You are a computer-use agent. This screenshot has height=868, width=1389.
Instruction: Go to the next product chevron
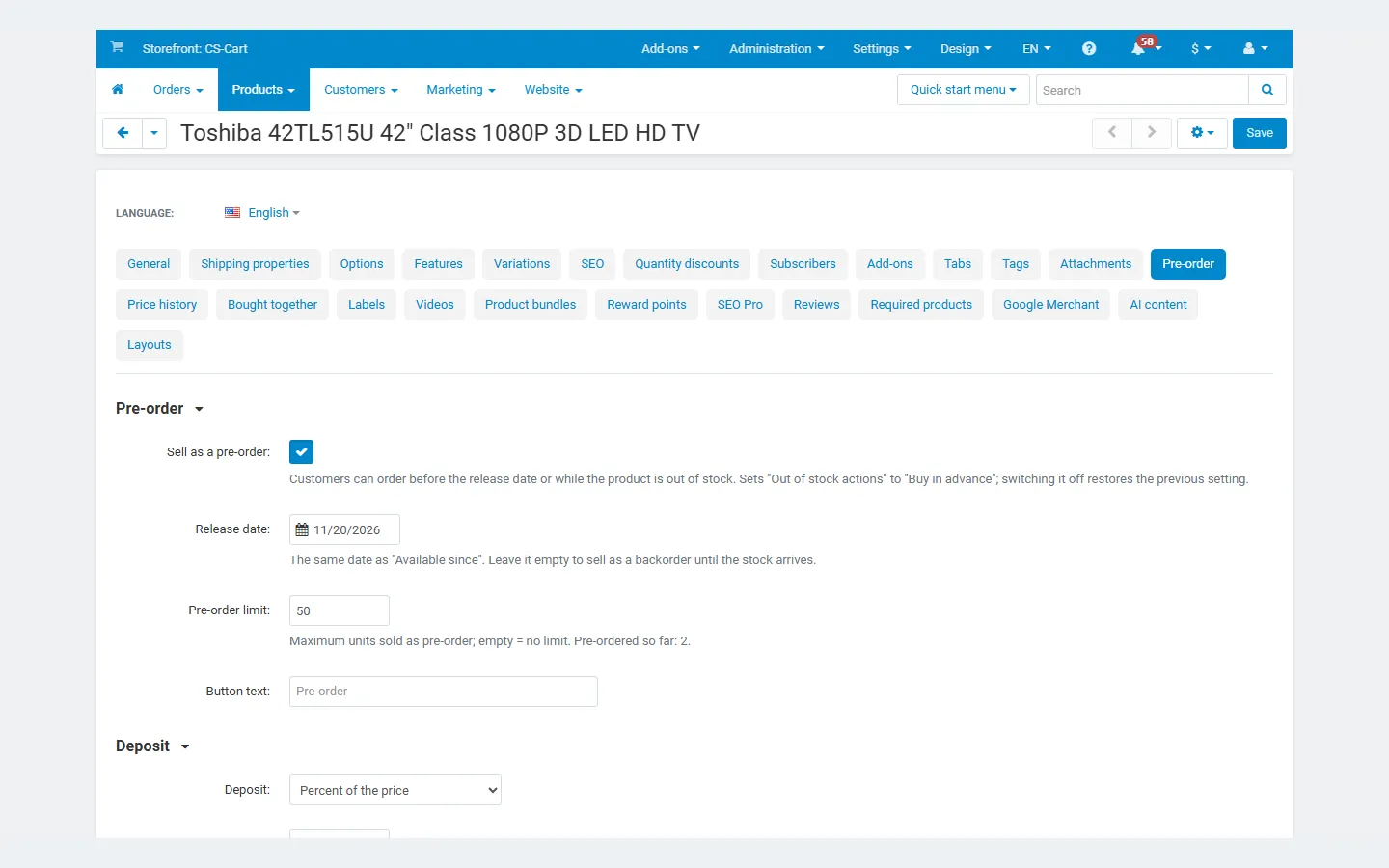1152,133
